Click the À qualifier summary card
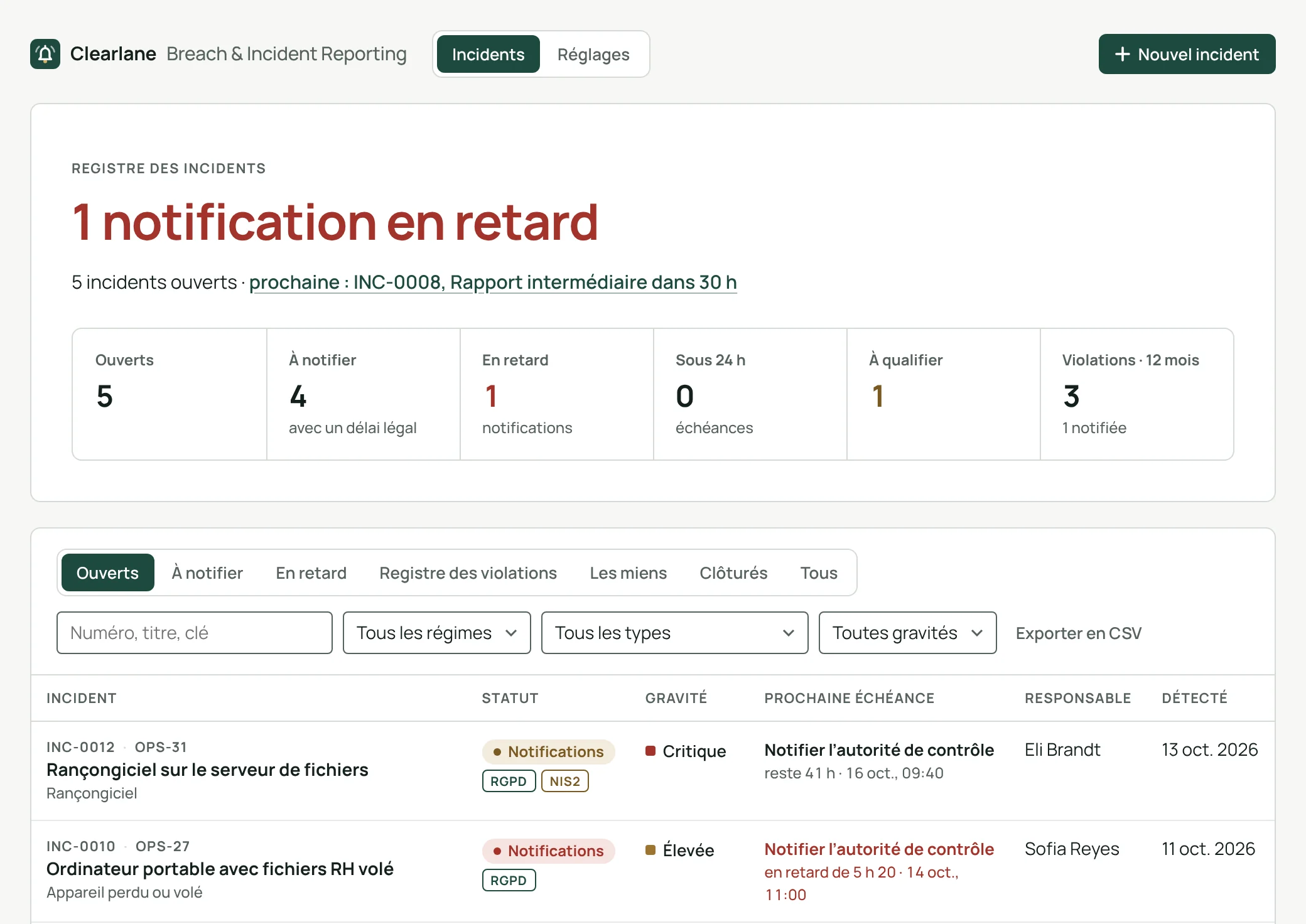 point(944,394)
